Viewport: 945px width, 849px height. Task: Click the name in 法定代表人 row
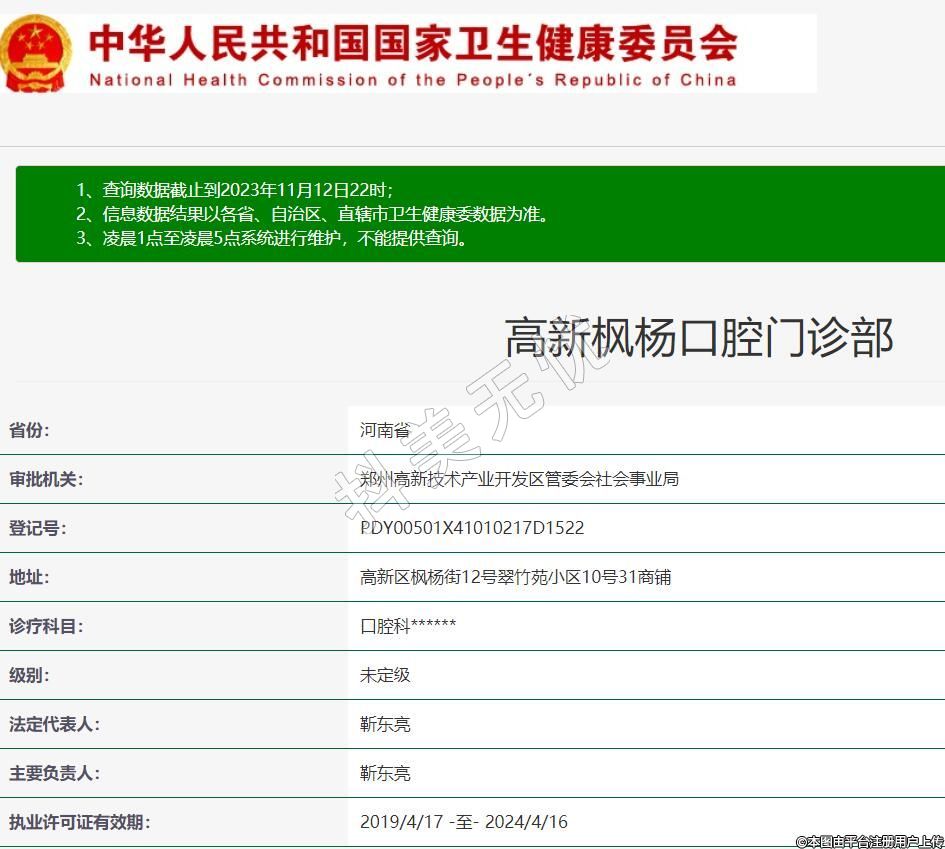coord(385,724)
